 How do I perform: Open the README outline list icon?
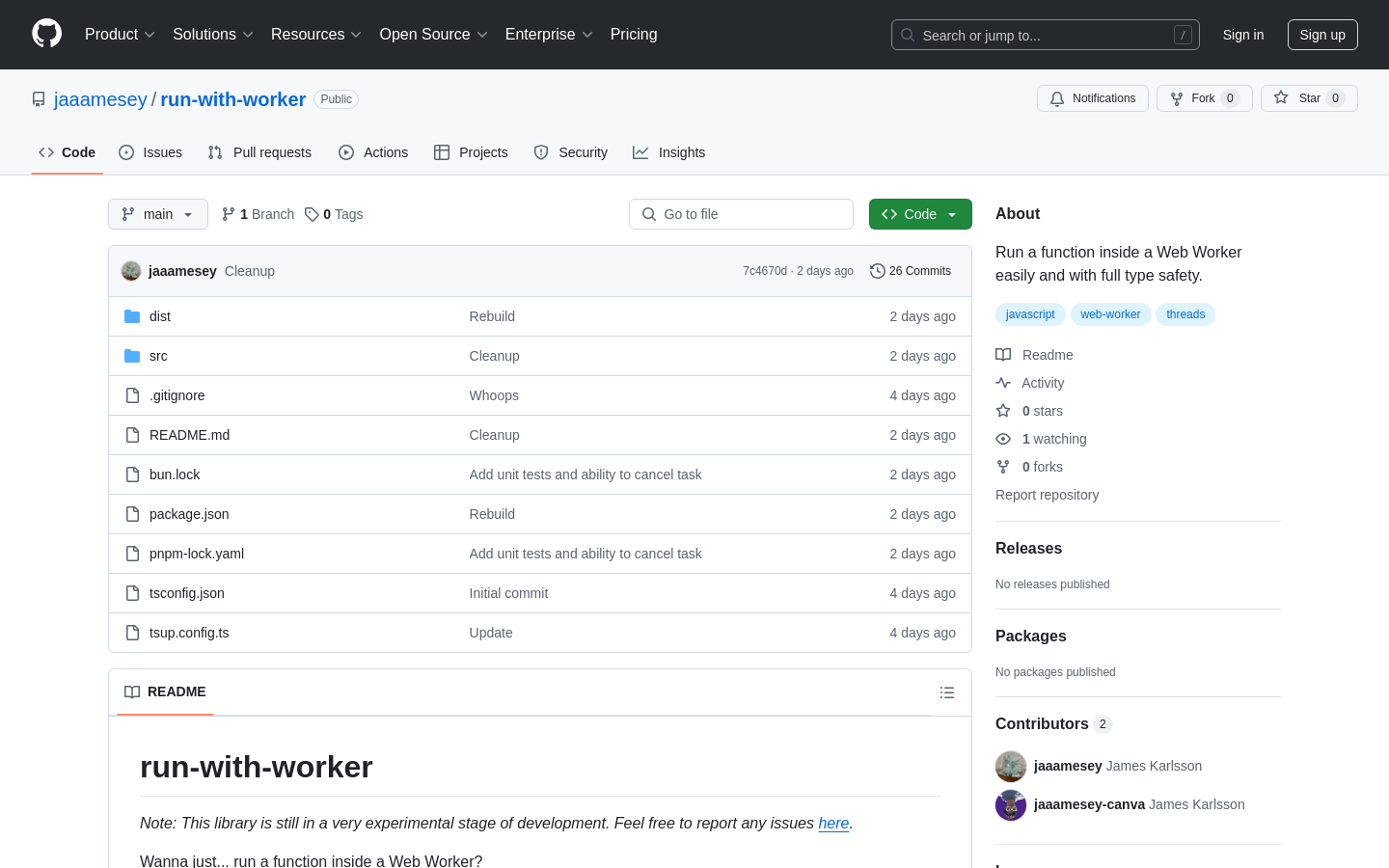tap(947, 692)
